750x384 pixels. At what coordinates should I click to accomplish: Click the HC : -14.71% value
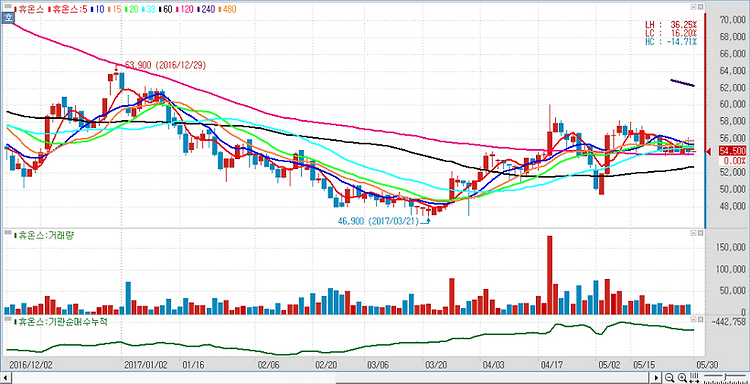[671, 42]
